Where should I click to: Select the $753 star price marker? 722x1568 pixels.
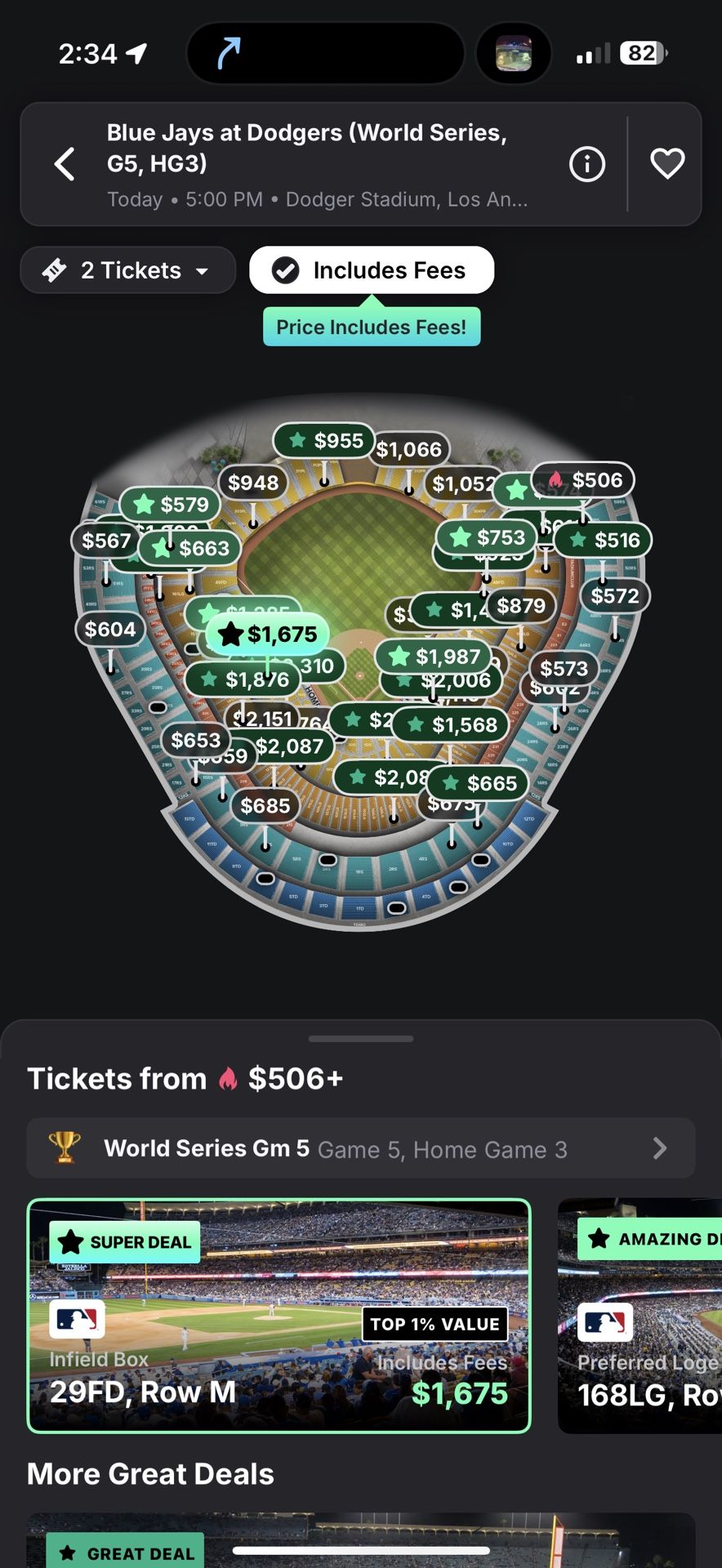(488, 537)
